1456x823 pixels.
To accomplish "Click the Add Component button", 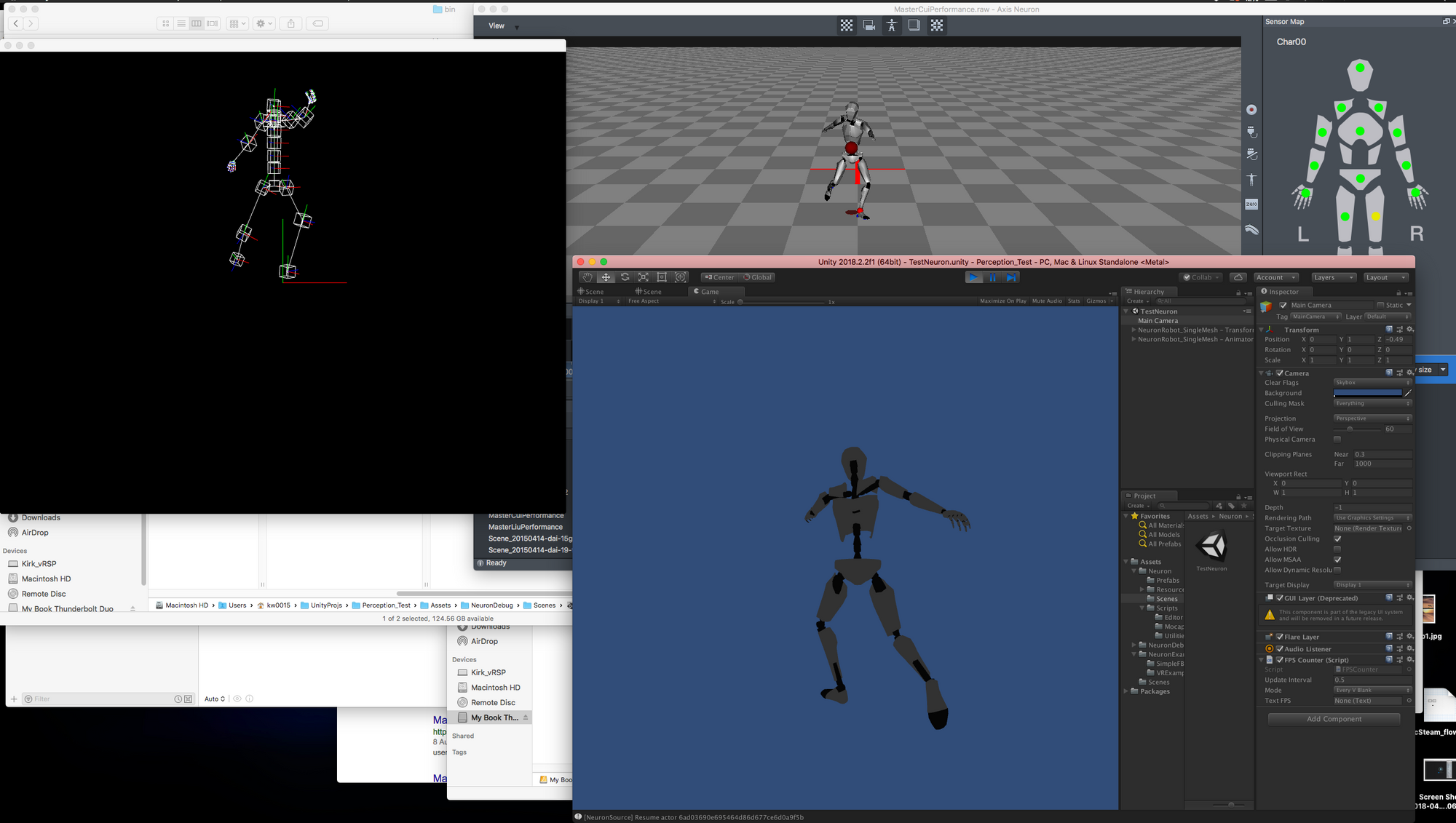I will 1334,719.
